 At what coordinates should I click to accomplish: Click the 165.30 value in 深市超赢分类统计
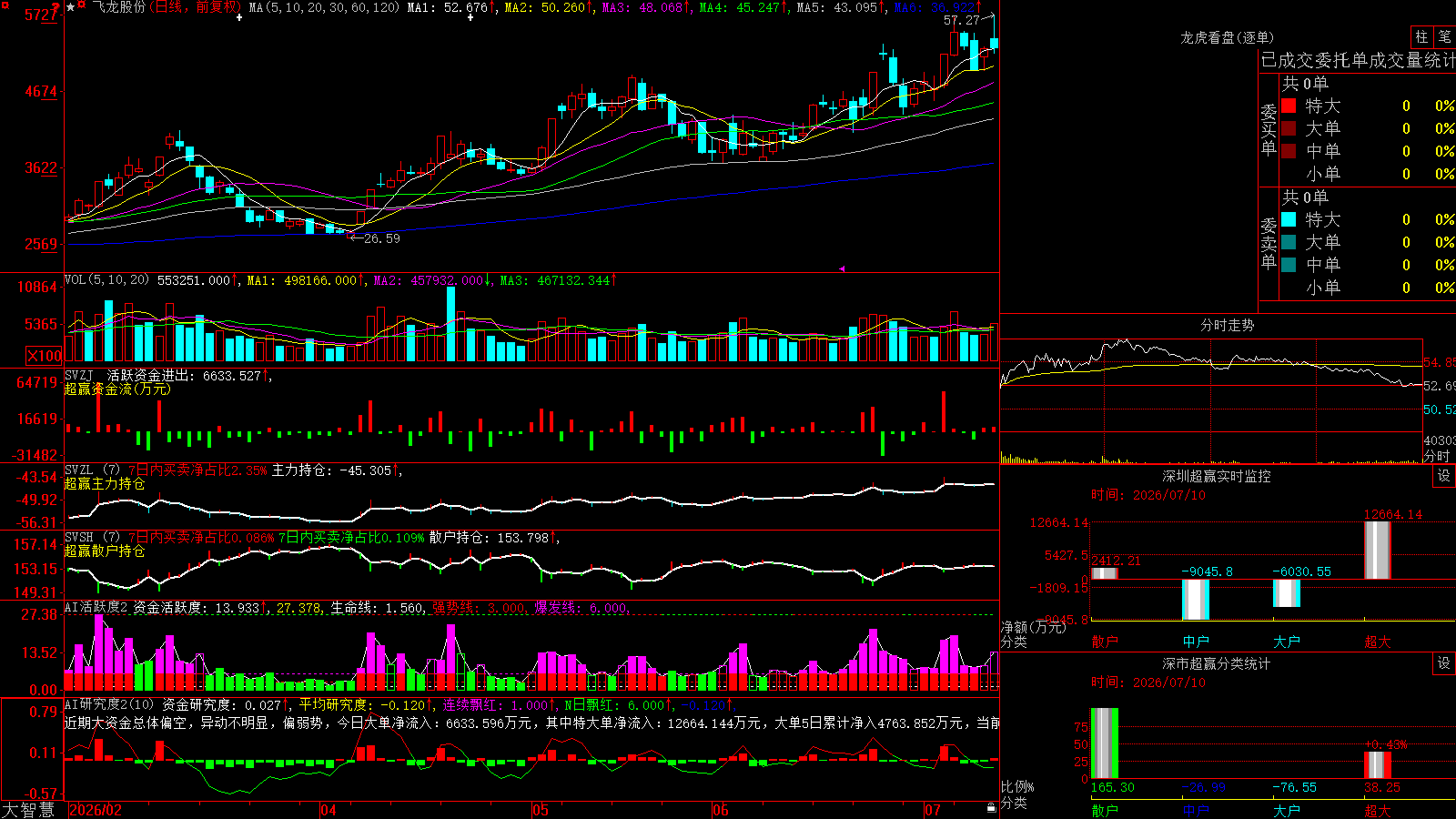[x=1112, y=787]
